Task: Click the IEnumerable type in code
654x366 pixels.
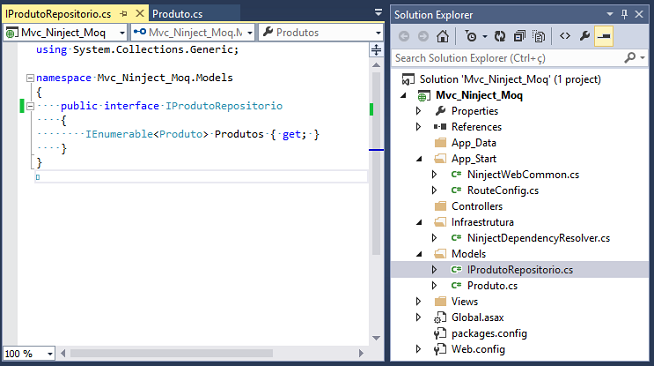Action: click(x=119, y=134)
